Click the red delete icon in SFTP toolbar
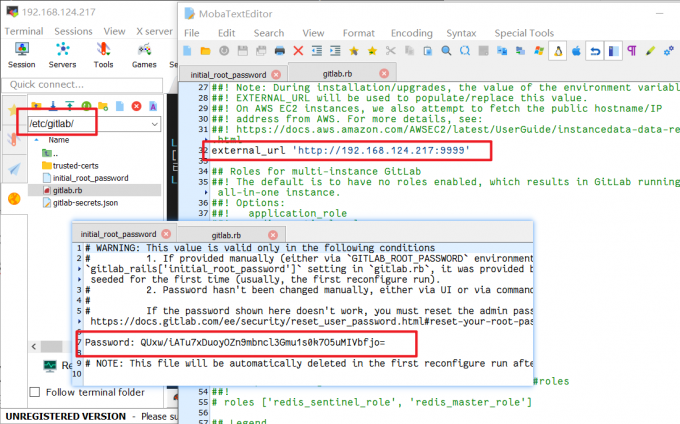The image size is (680, 424). tap(136, 105)
